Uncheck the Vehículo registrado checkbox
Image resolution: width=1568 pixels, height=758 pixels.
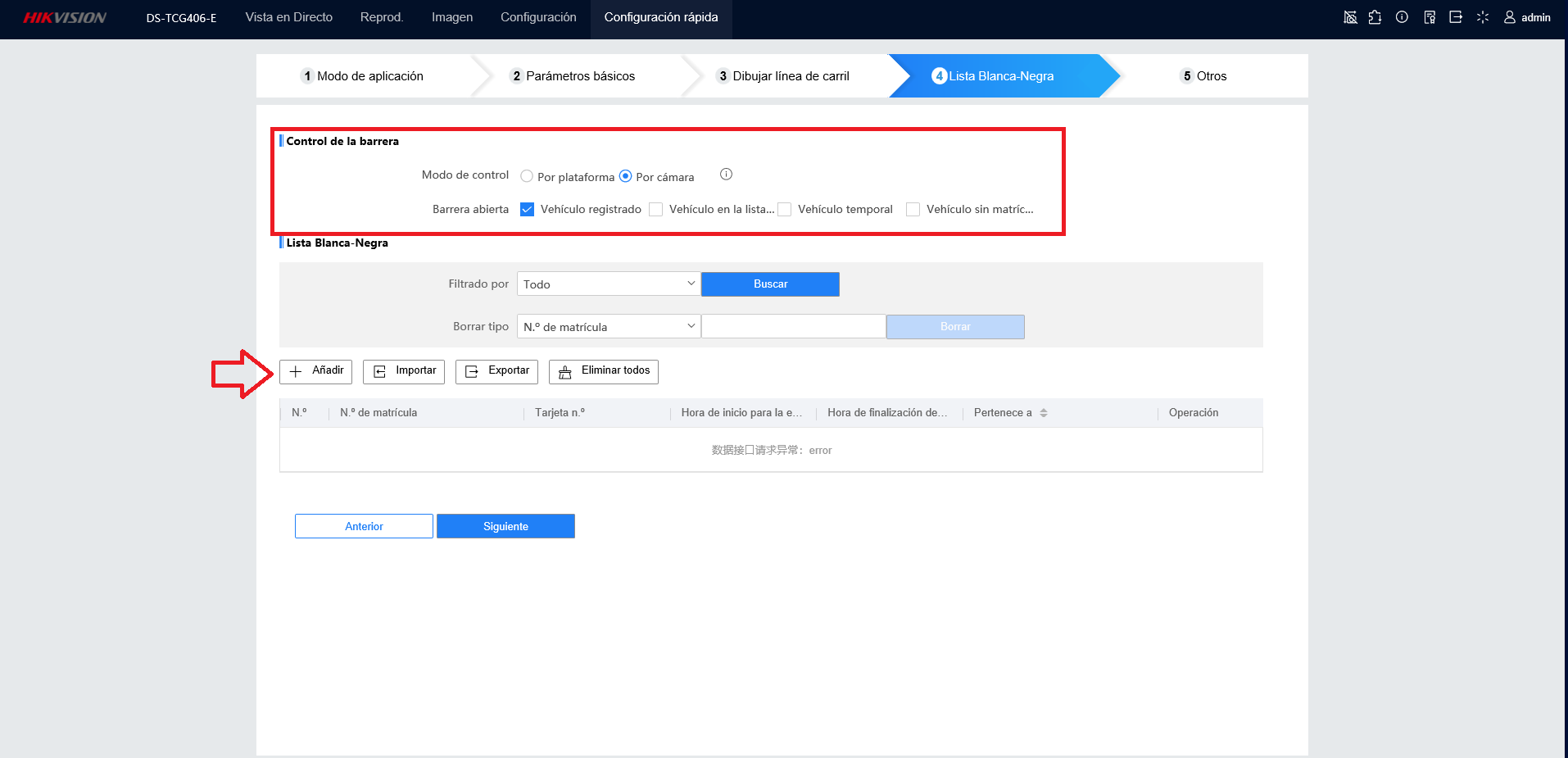pos(527,209)
